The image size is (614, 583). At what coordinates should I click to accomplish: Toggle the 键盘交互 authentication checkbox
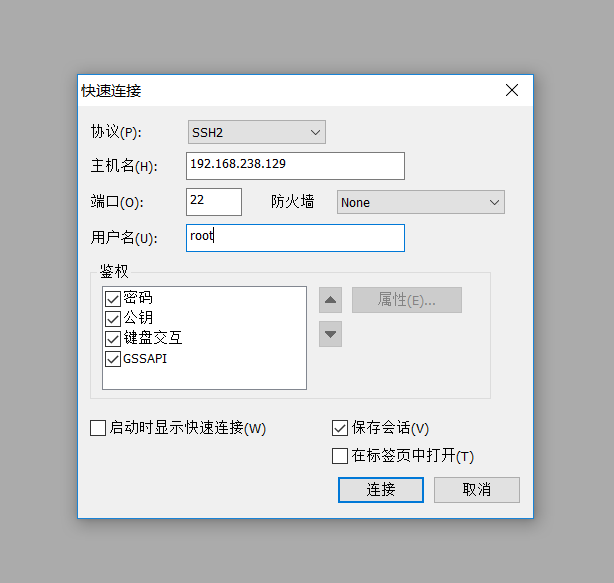[x=113, y=339]
